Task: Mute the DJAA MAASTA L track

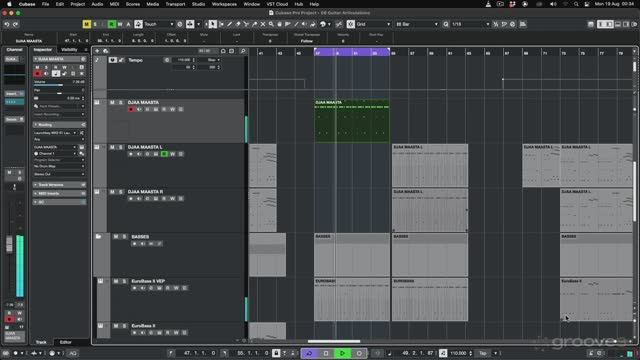Action: click(x=112, y=147)
